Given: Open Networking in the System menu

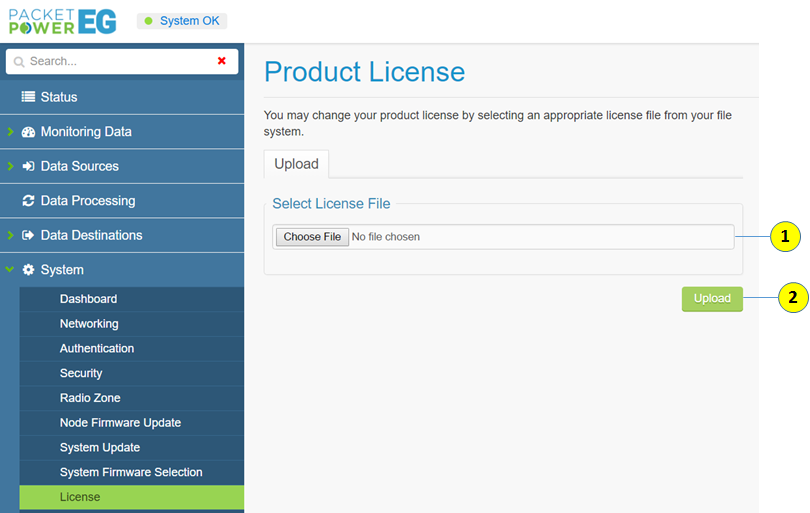Looking at the screenshot, I should [x=89, y=324].
